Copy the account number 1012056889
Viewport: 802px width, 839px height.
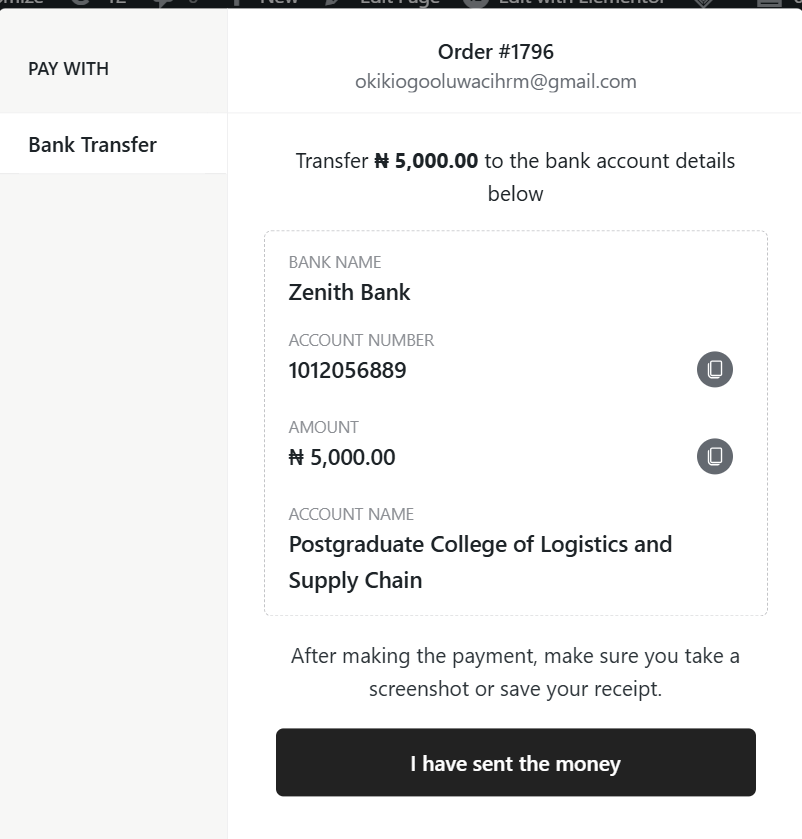(714, 369)
